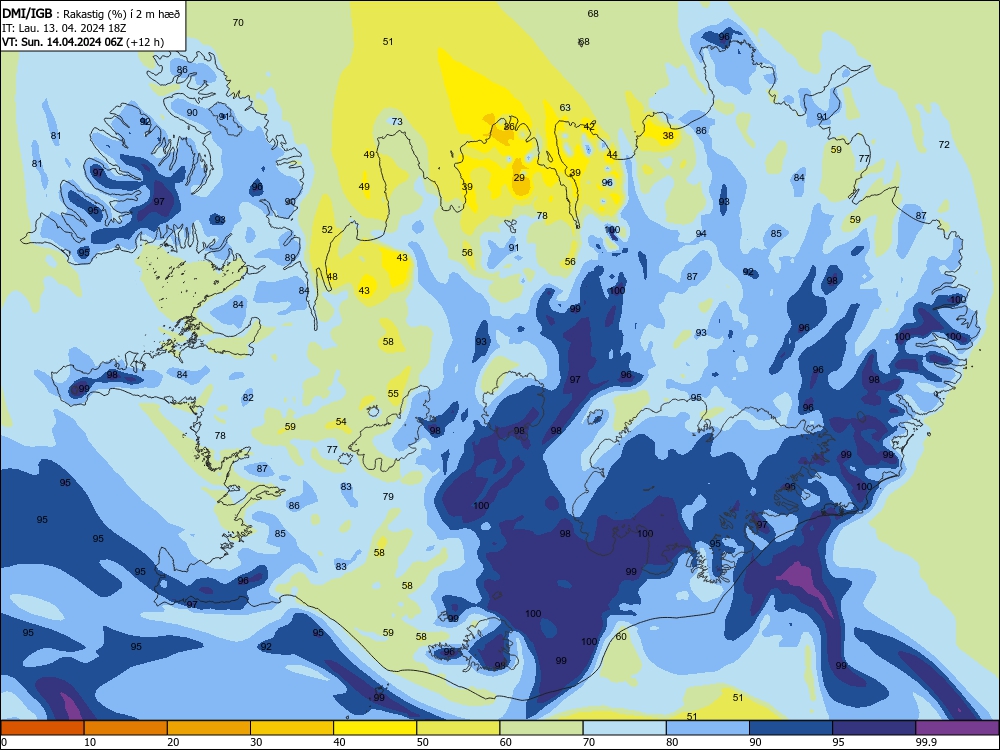
Task: Select the 'IT: Lau. 13. 04. 2024 18Z' line
Action: 62,28
